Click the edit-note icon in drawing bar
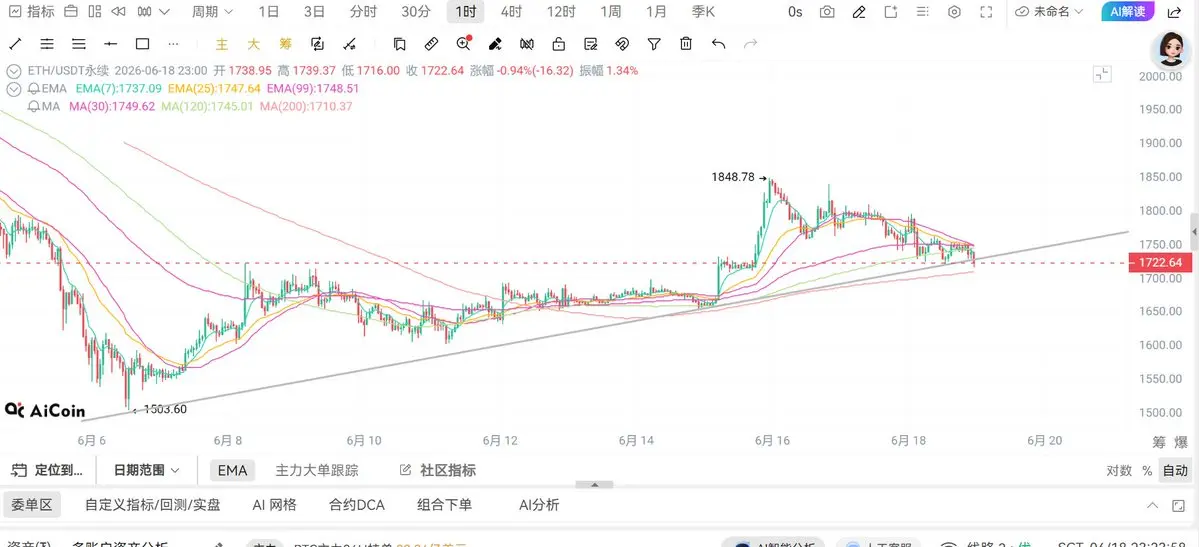This screenshot has width=1199, height=547. tap(590, 44)
